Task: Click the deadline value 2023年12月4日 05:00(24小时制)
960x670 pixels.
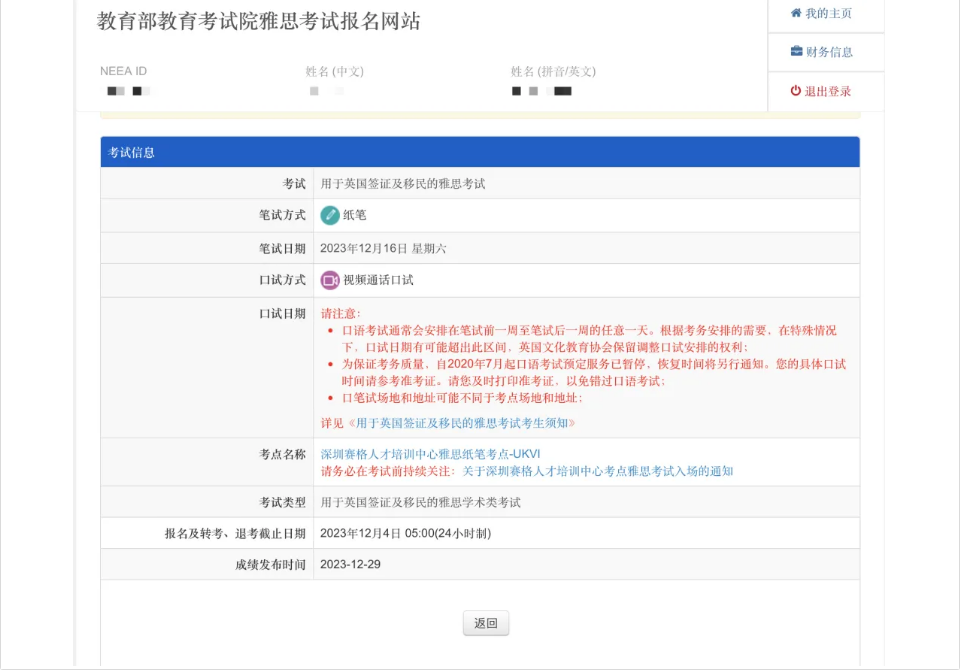Action: pyautogui.click(x=405, y=533)
